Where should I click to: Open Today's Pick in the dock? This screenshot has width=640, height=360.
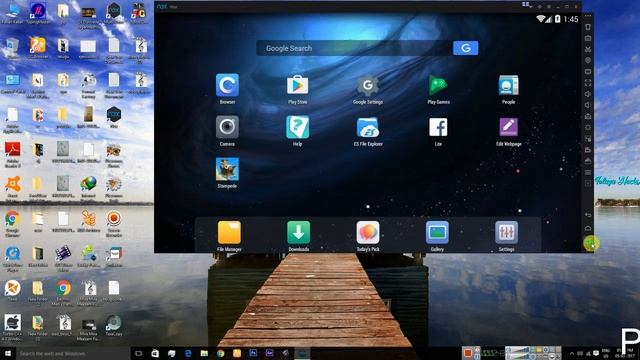click(x=368, y=233)
